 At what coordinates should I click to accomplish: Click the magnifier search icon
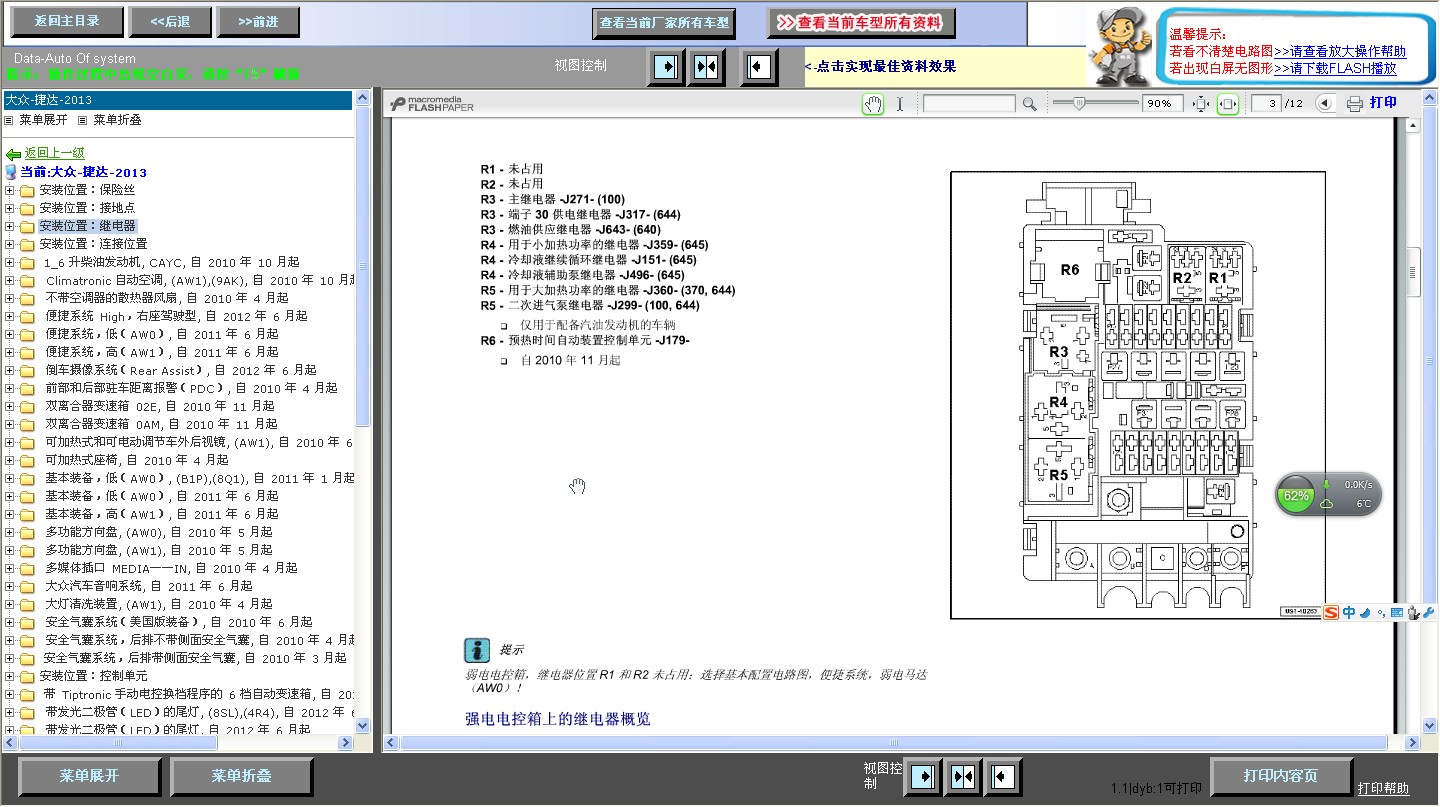(x=1029, y=104)
